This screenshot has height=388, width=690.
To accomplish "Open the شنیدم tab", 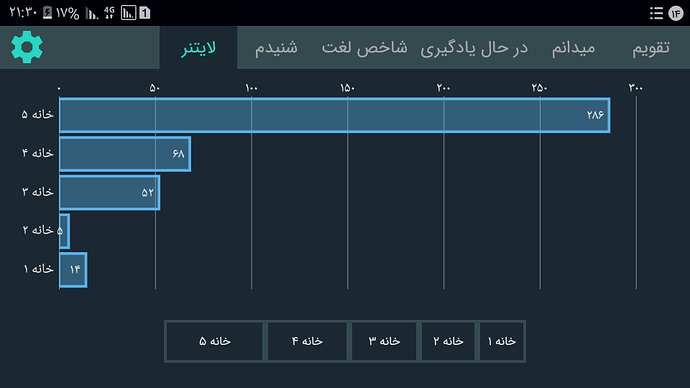I will (276, 48).
